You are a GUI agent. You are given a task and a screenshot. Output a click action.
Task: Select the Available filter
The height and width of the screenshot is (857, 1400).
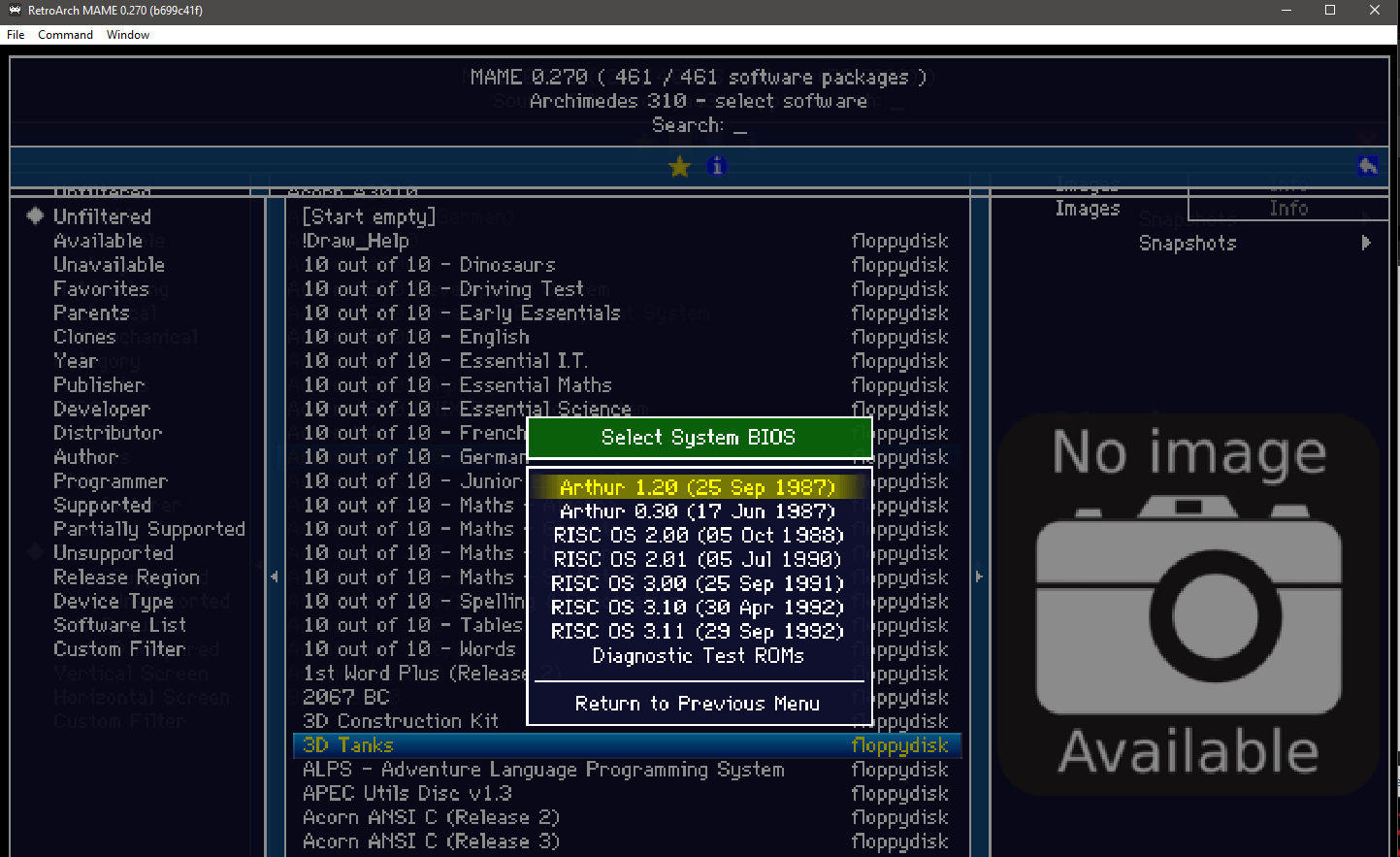click(x=98, y=241)
